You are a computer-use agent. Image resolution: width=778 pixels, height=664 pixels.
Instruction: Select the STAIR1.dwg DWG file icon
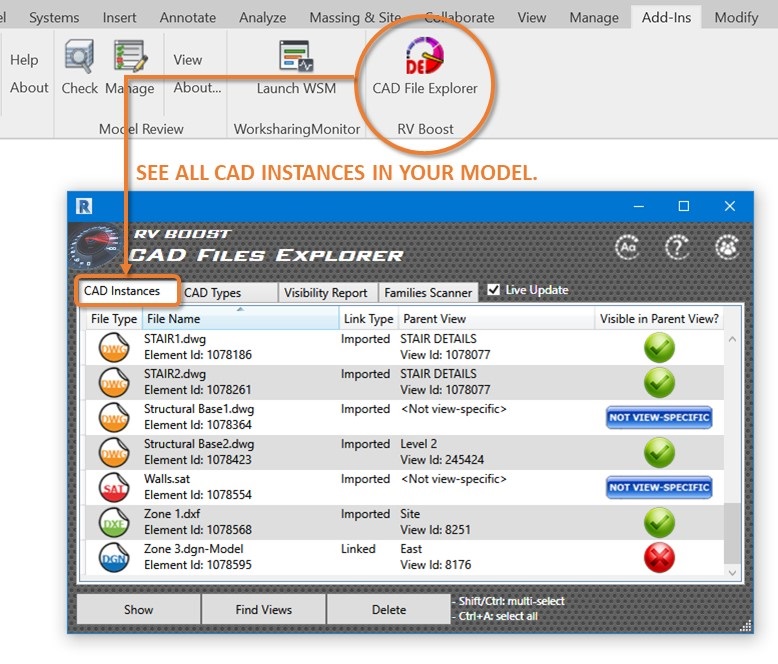(x=114, y=347)
